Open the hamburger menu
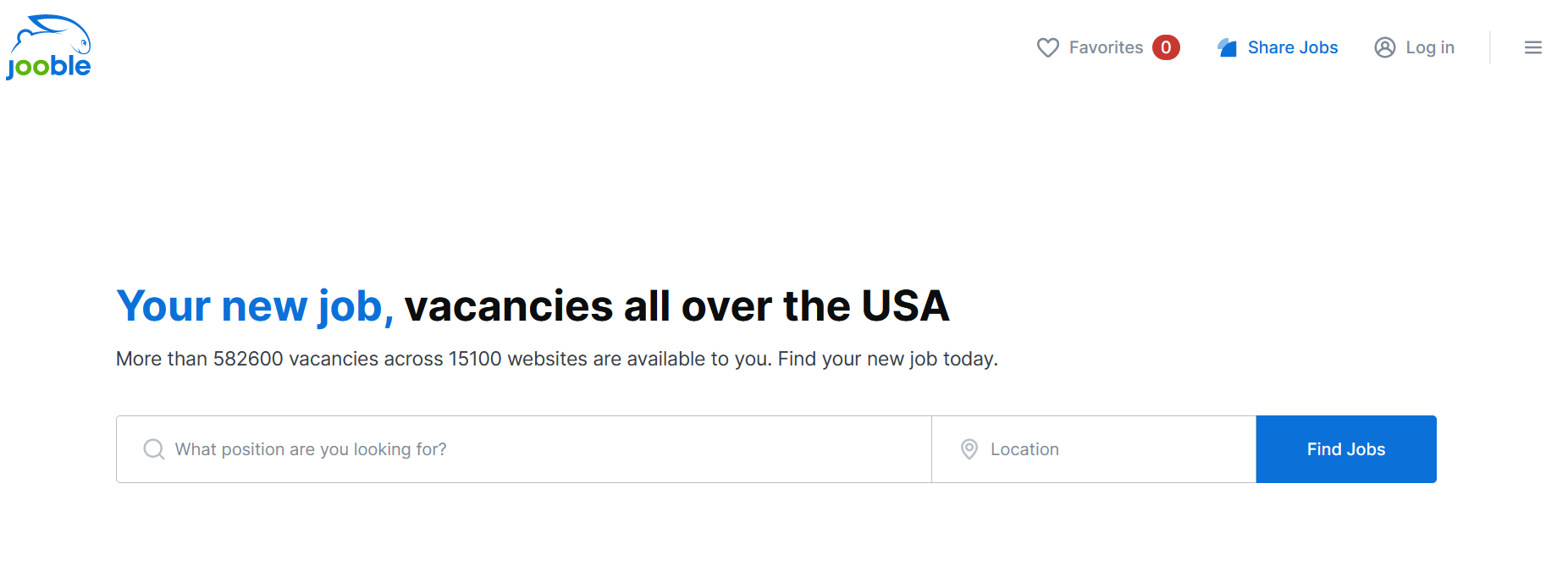Viewport: 1568px width, 566px height. point(1532,48)
